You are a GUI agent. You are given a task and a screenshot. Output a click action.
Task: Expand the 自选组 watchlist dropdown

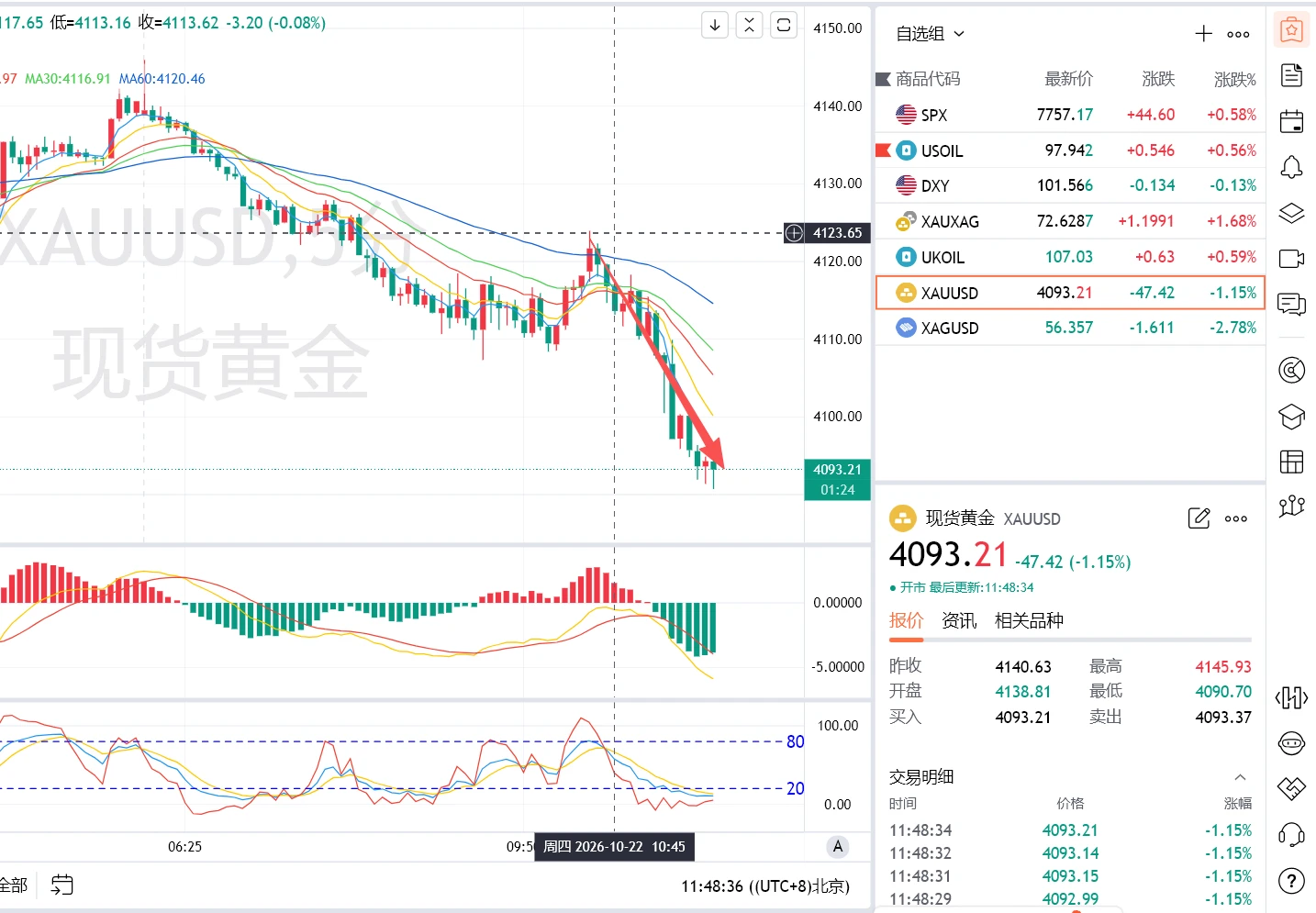[x=931, y=34]
